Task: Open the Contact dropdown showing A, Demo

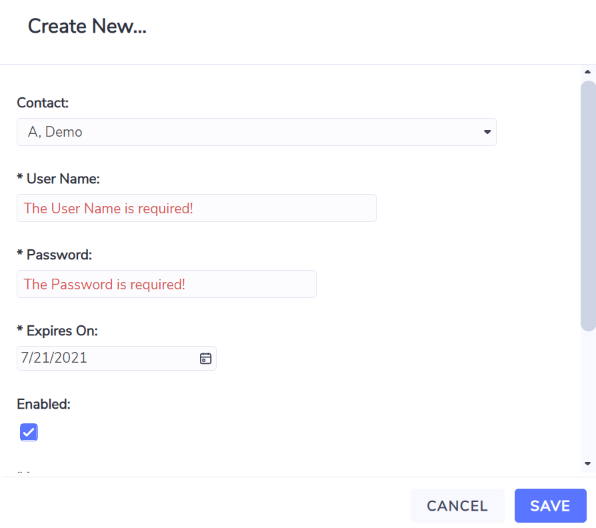Action: coord(257,132)
